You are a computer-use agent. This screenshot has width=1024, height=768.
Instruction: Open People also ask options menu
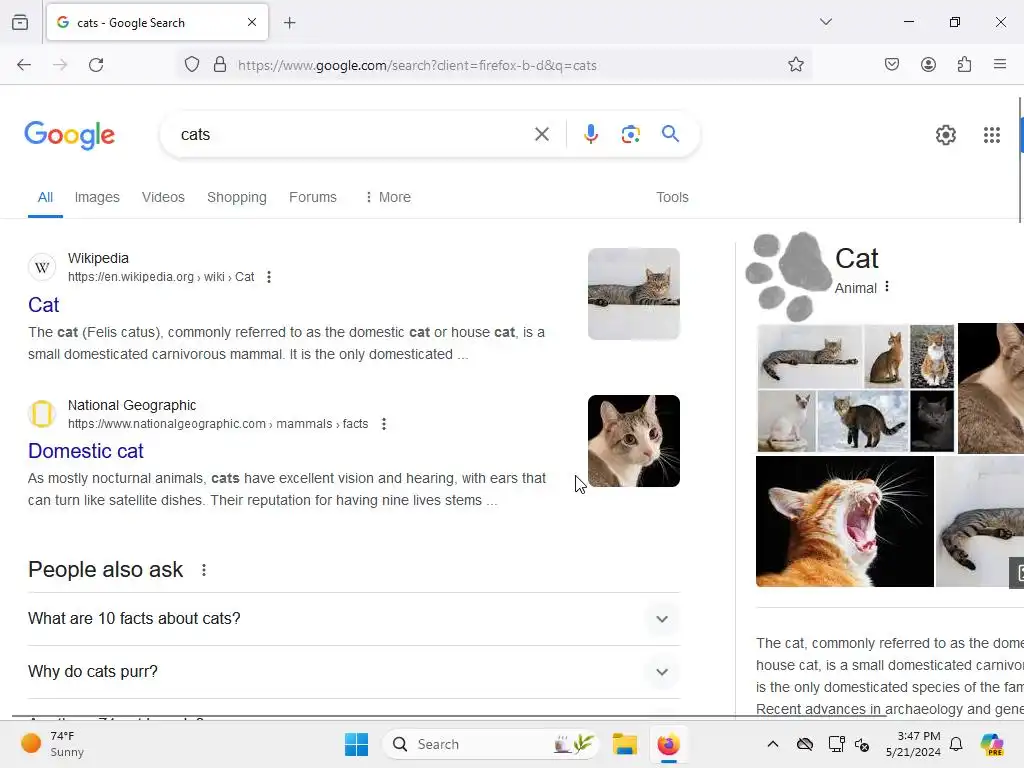[204, 570]
